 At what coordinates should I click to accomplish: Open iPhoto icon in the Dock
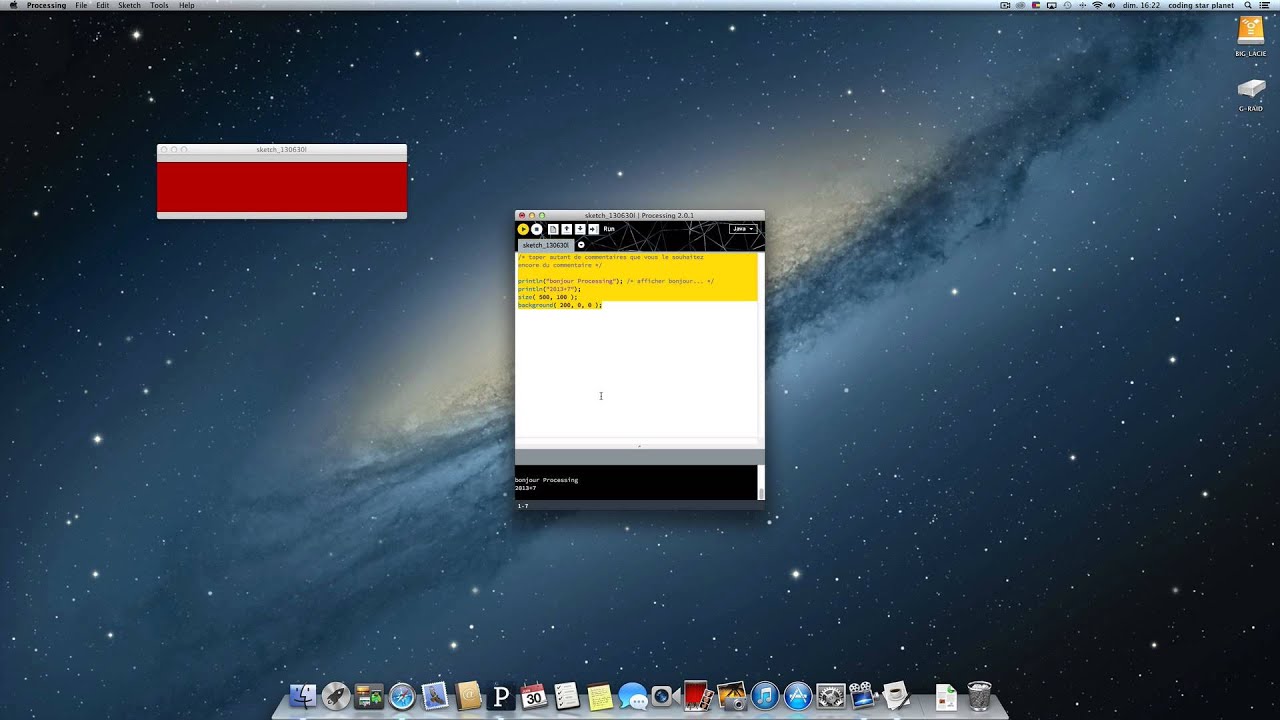pyautogui.click(x=732, y=696)
